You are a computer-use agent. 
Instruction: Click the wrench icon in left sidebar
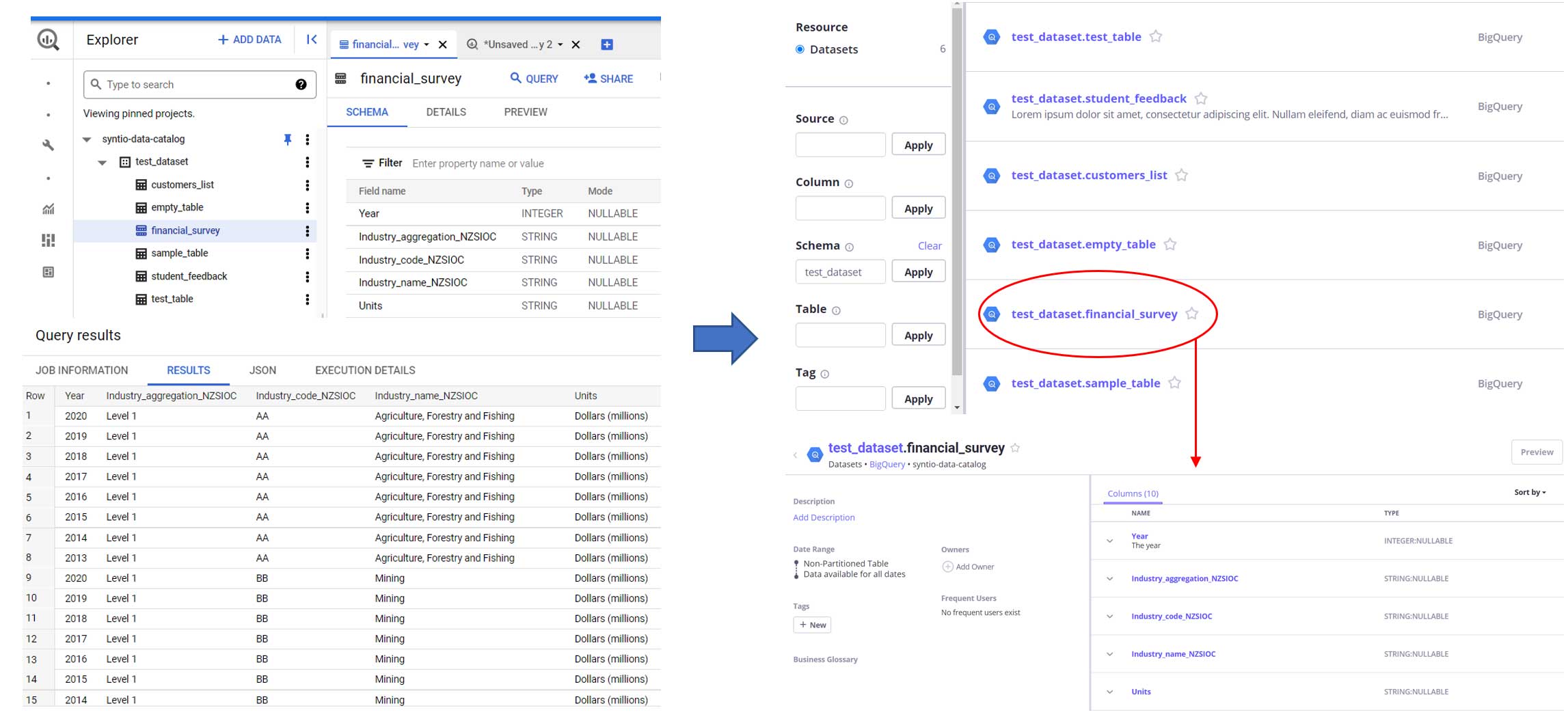[48, 145]
